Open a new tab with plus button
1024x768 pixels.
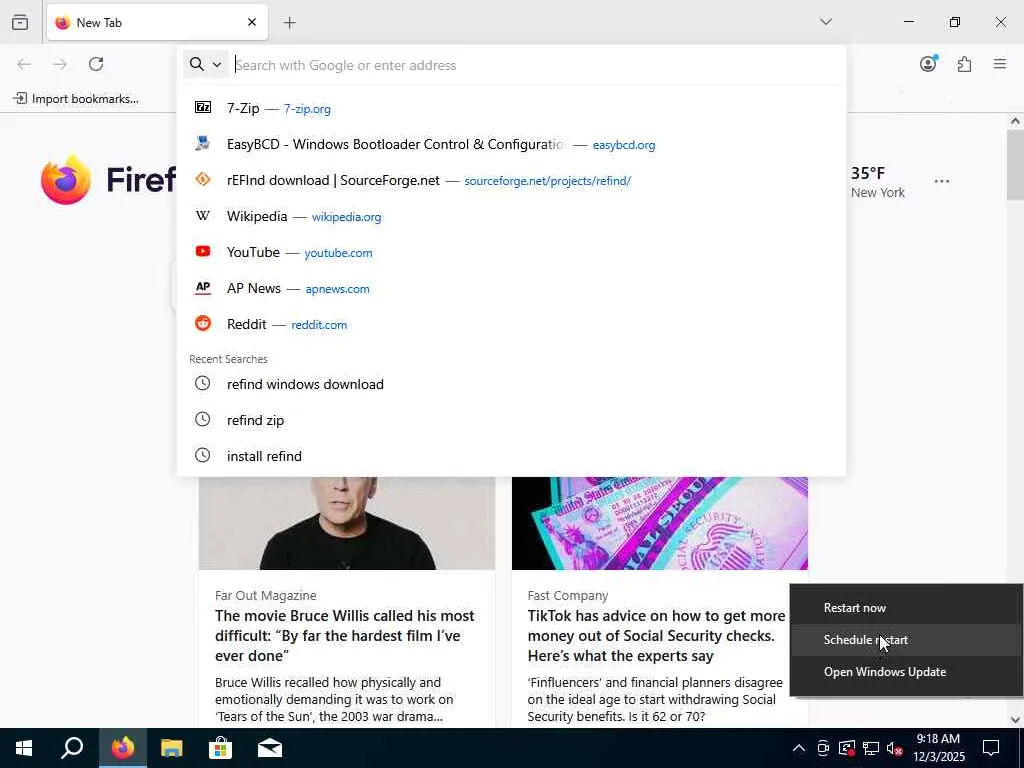click(289, 23)
